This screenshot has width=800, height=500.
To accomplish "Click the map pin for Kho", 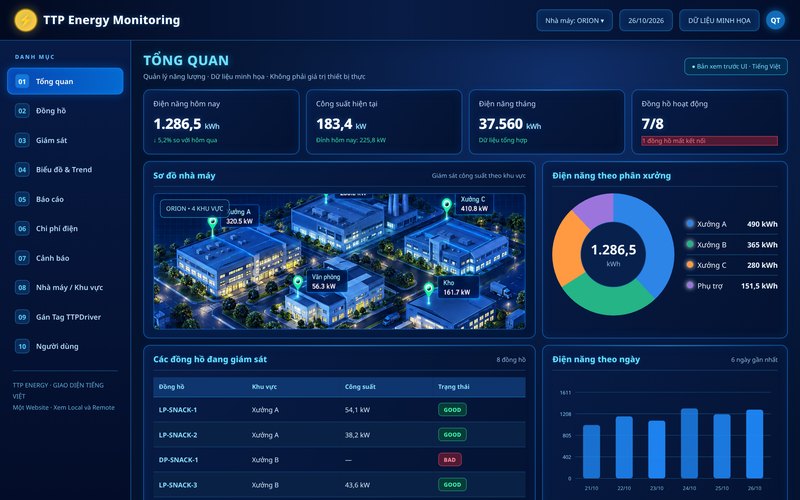I will tap(429, 292).
